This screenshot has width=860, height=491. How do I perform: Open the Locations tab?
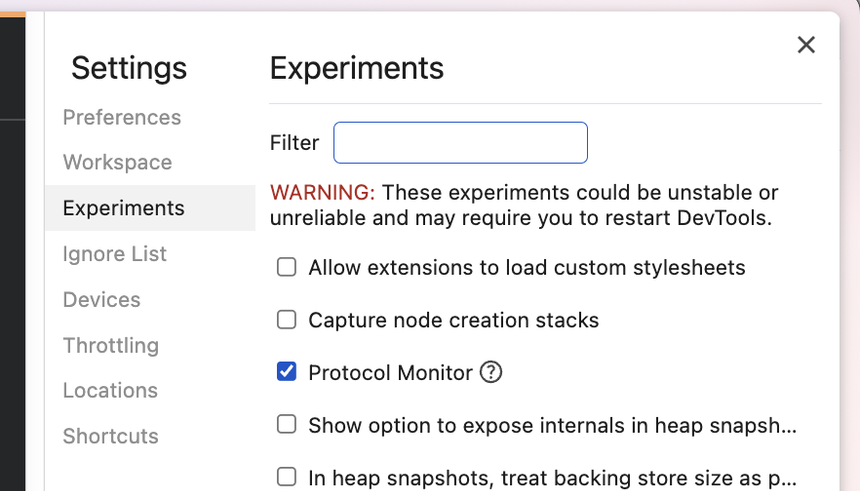point(110,391)
